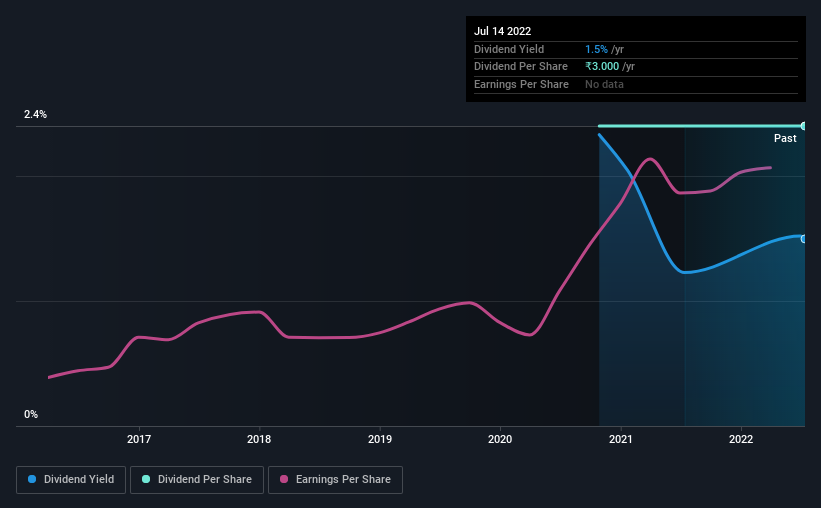Click the teal endpoint marker of the dividend per share line
This screenshot has height=508, width=821.
tap(804, 126)
